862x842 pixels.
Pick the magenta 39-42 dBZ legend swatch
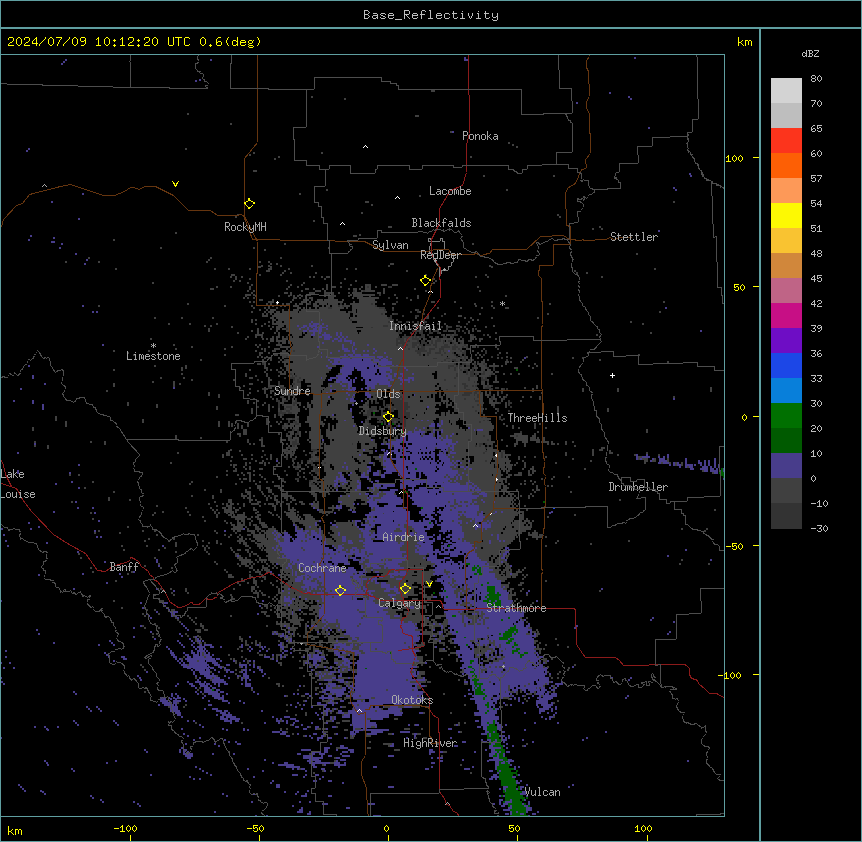tap(786, 315)
